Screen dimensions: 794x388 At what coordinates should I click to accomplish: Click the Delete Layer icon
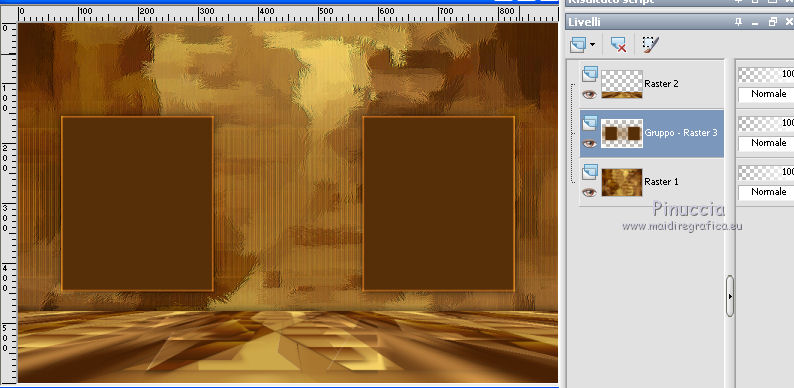[x=618, y=45]
